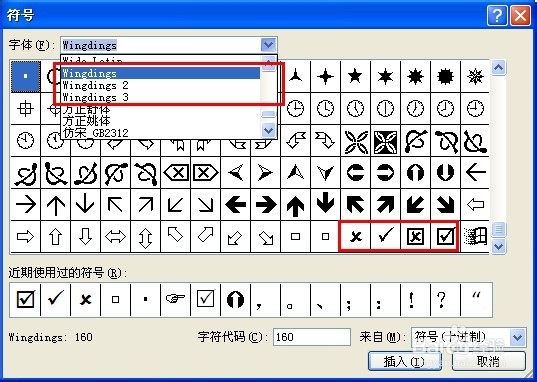
Task: Open the 字体 font dropdown arrow
Action: coord(268,45)
